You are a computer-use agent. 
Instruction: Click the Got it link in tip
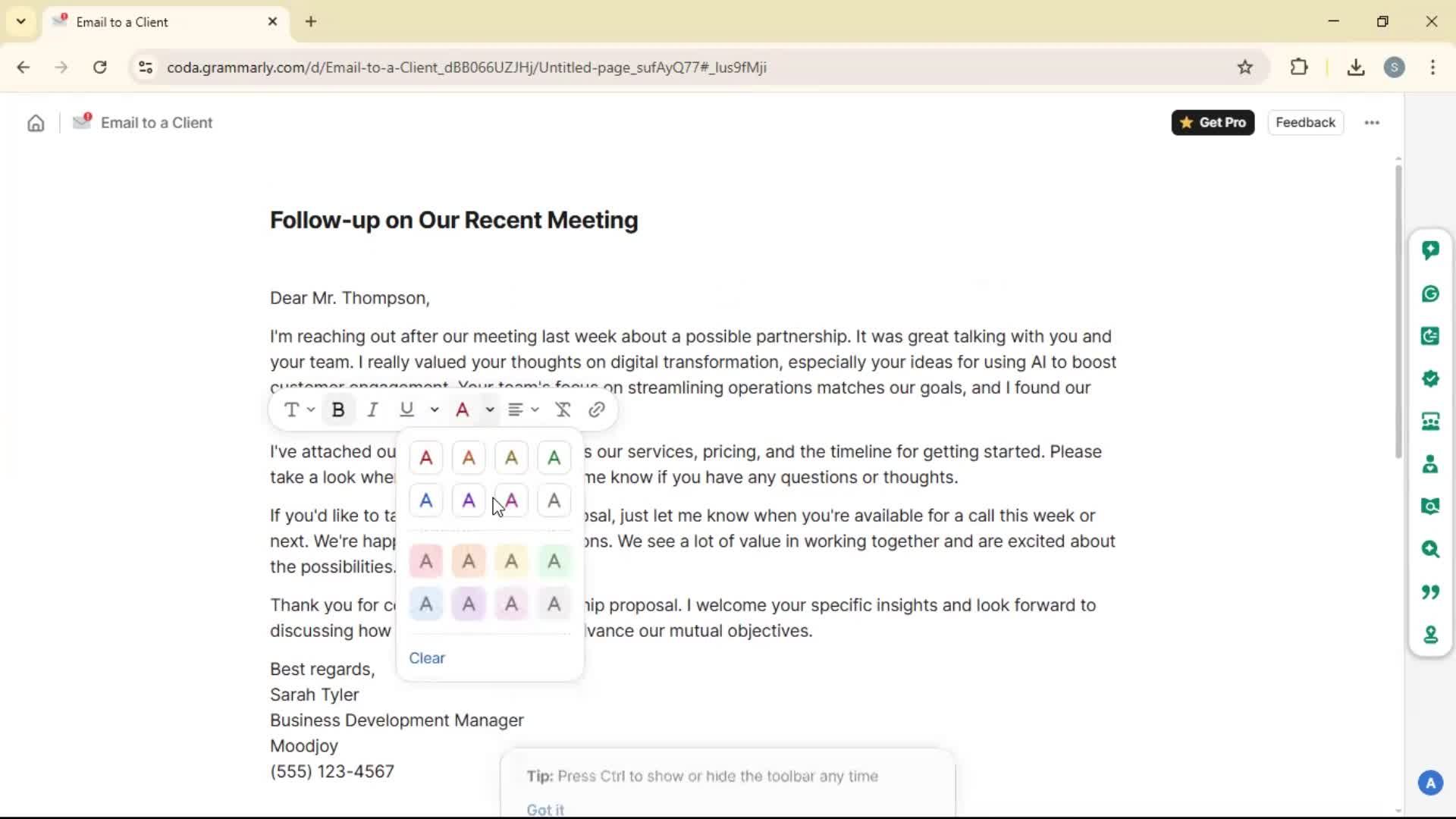click(545, 809)
